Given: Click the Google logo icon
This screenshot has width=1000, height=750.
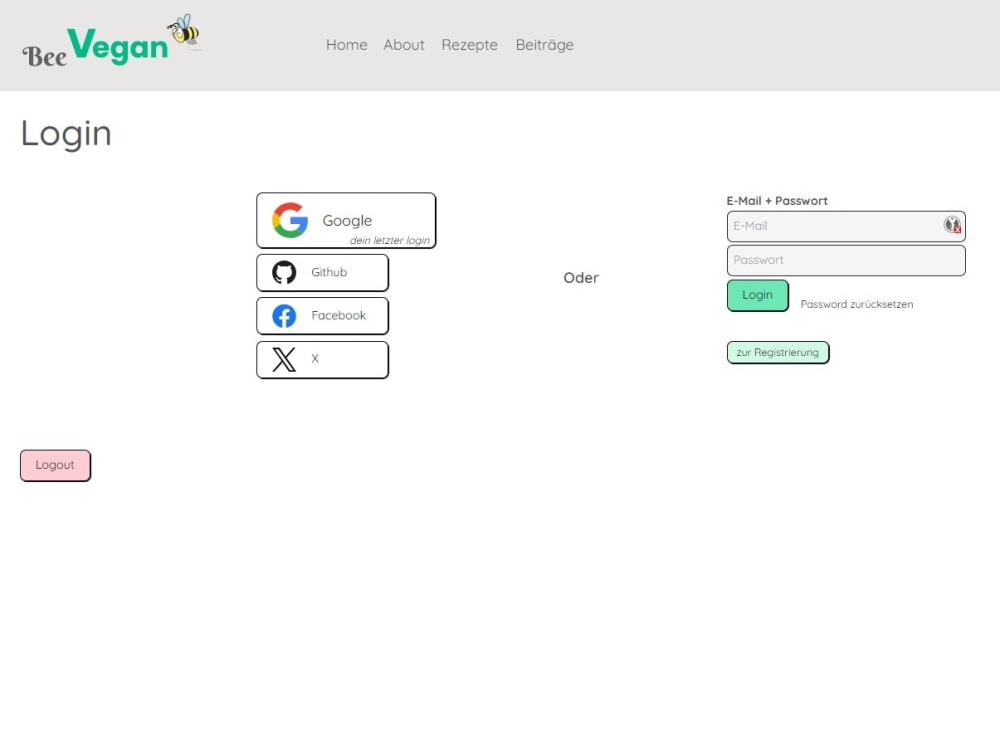Looking at the screenshot, I should 290,221.
